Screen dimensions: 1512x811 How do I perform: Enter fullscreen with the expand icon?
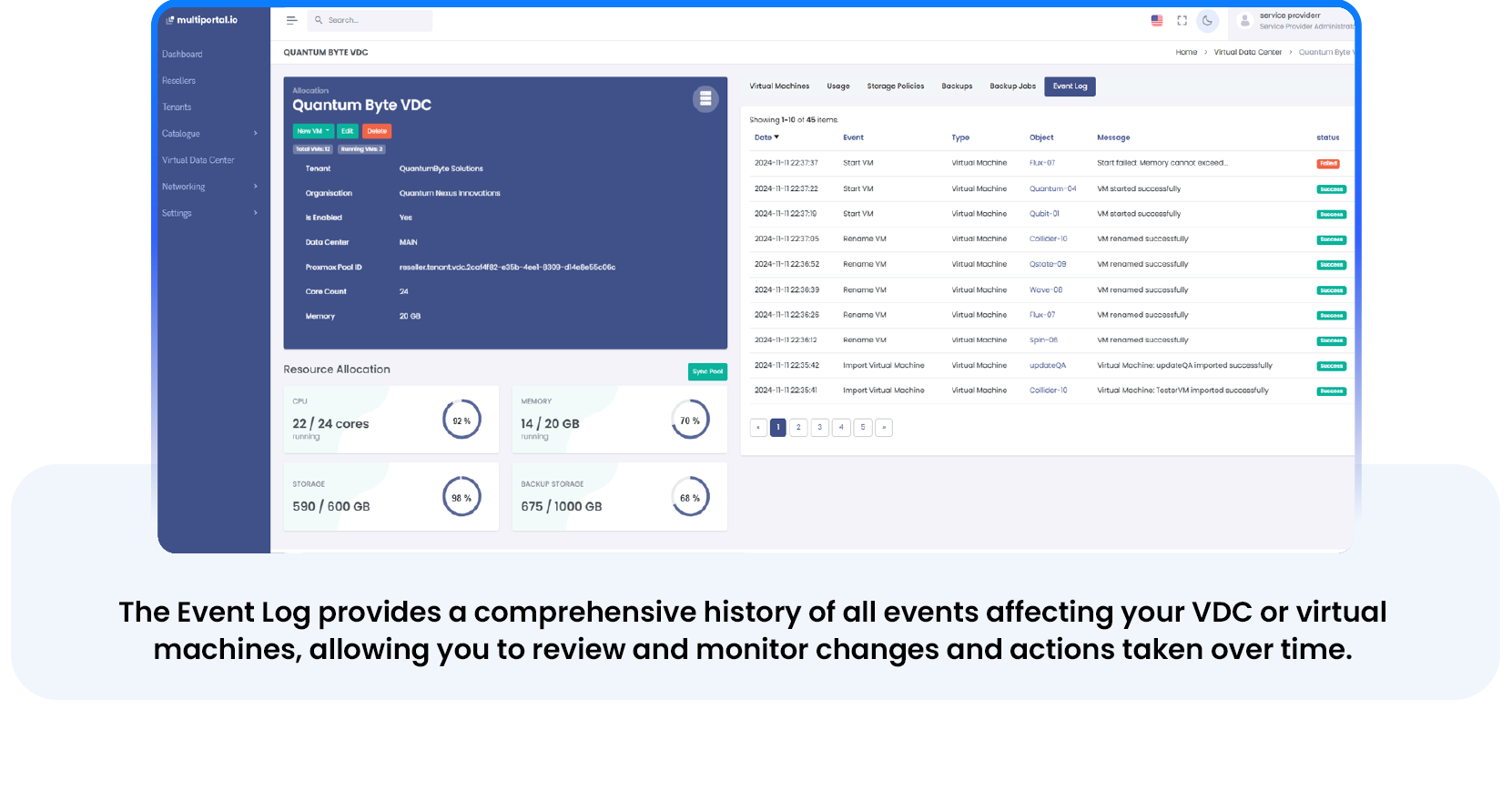1182,20
